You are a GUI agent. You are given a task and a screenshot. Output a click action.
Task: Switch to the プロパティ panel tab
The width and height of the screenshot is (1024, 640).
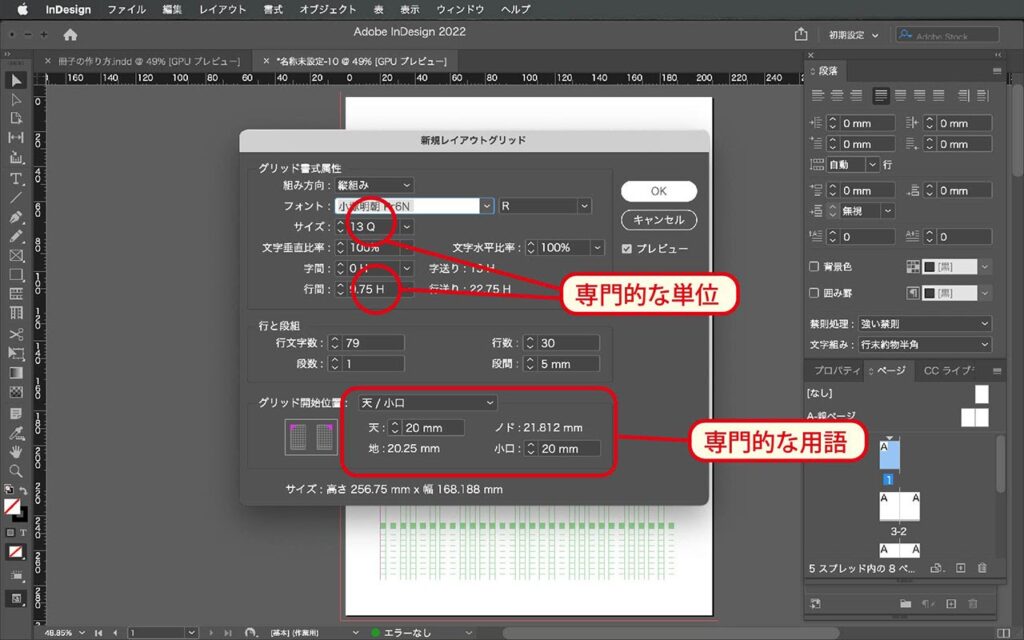pyautogui.click(x=836, y=371)
